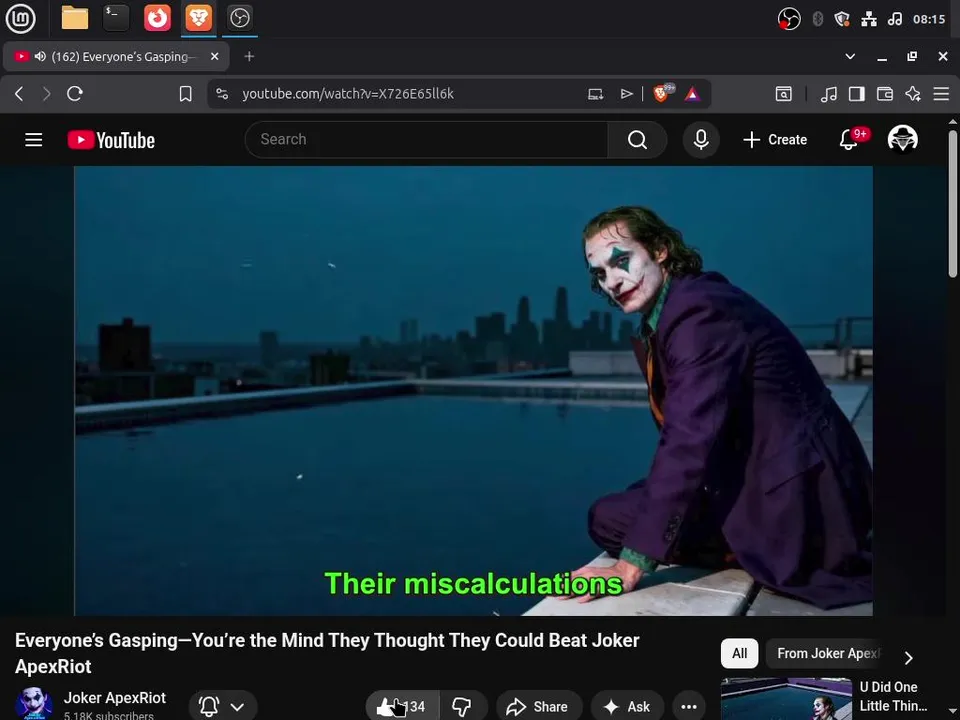
Task: Open YouTube guide hamburger menu
Action: (x=34, y=140)
